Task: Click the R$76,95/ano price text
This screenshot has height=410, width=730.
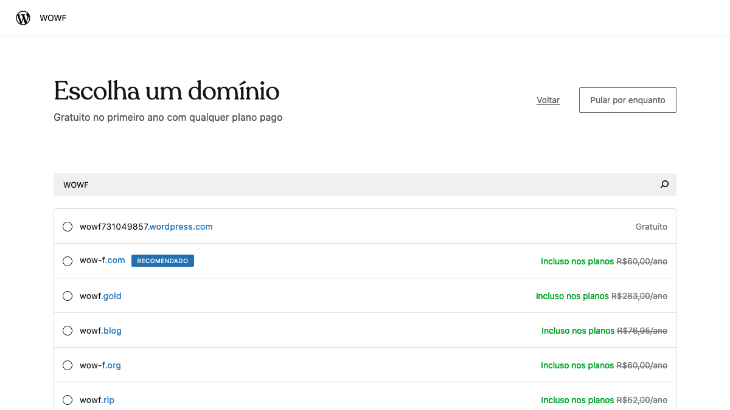Action: point(642,331)
